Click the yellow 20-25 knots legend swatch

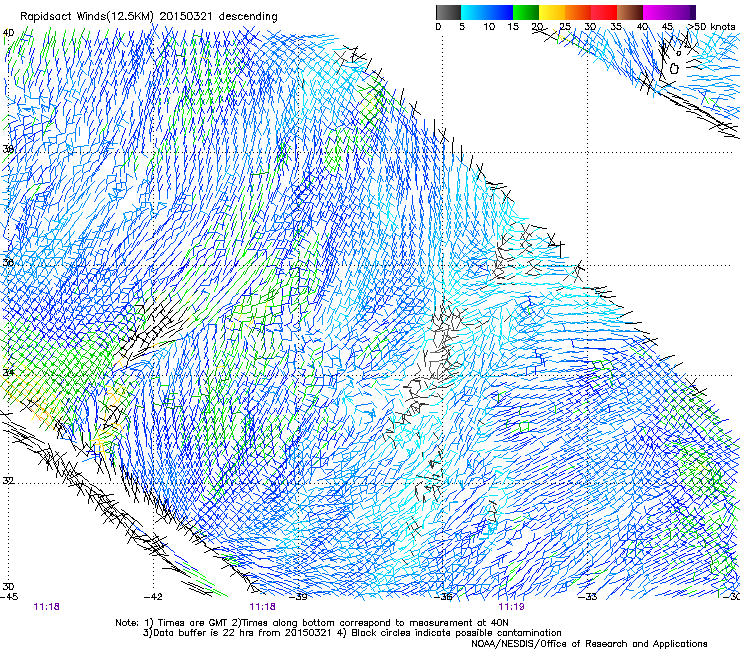(552, 13)
